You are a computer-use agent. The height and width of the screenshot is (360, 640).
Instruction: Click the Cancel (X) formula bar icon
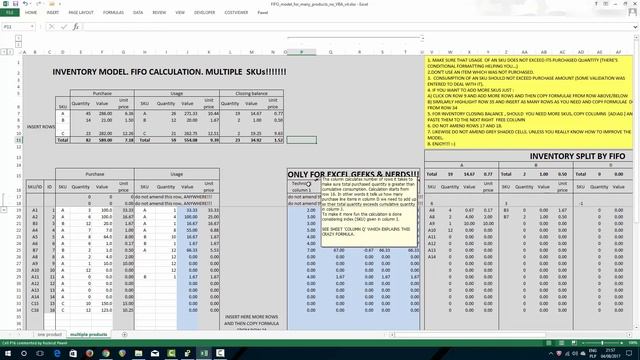tap(51, 27)
